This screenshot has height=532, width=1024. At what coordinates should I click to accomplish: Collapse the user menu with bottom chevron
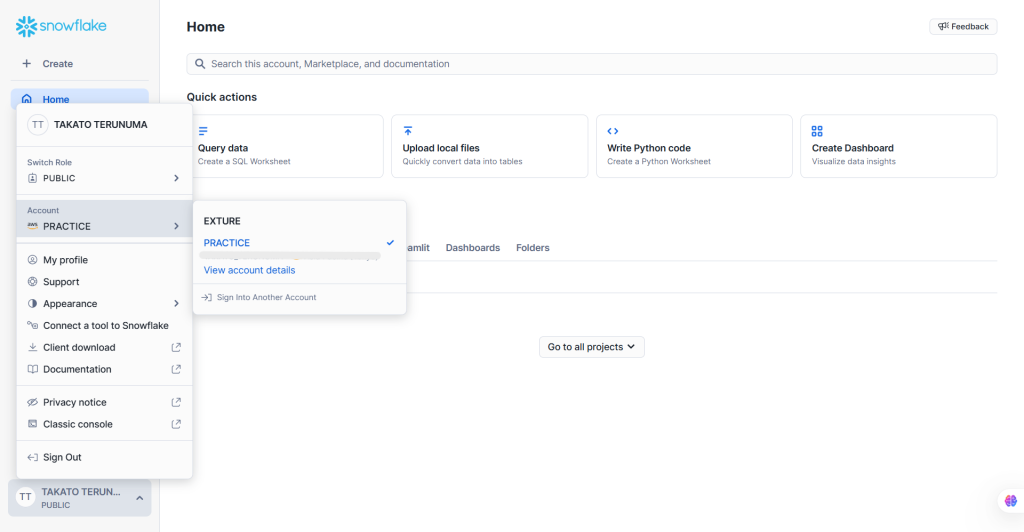(x=140, y=498)
